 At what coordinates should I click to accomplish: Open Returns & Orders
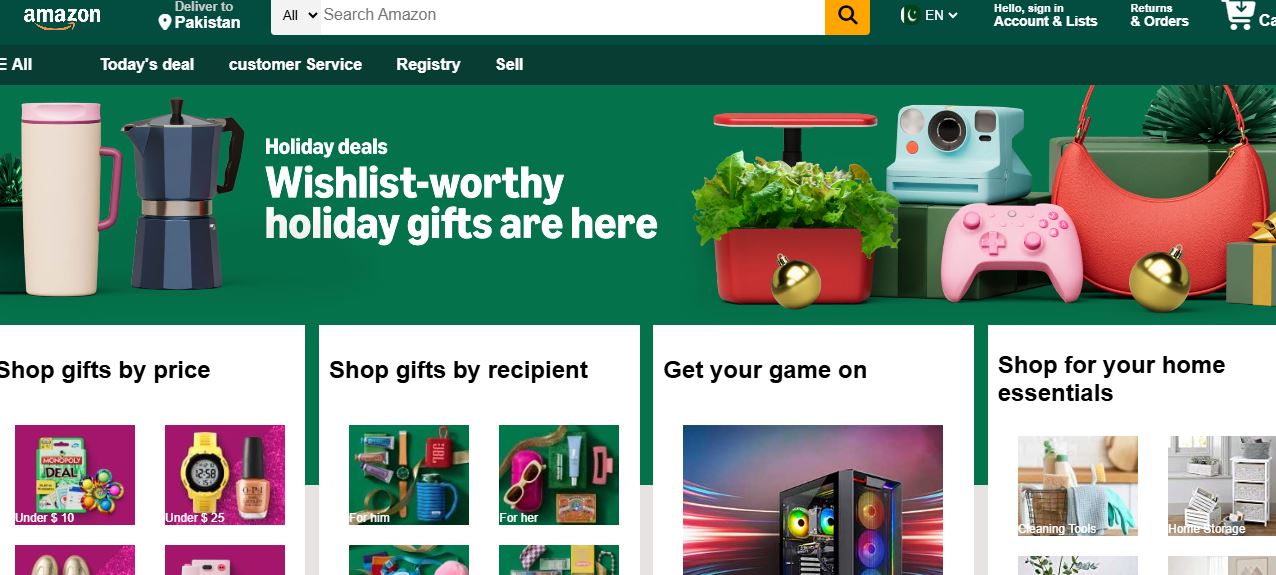tap(1159, 15)
